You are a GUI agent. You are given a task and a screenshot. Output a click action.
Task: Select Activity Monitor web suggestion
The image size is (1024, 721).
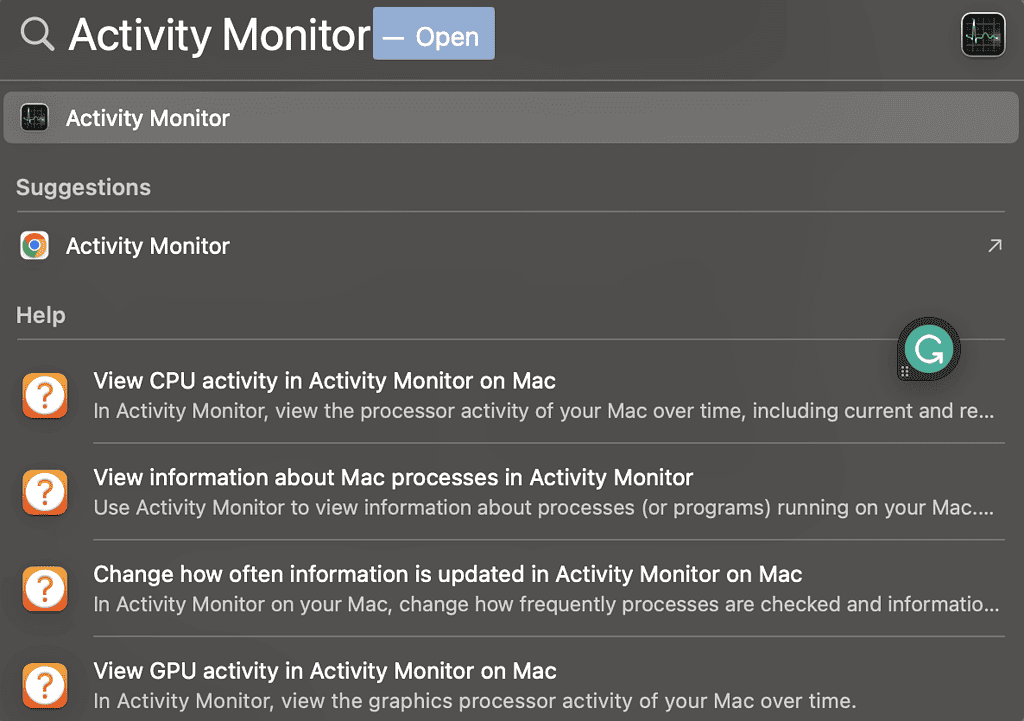[x=148, y=246]
